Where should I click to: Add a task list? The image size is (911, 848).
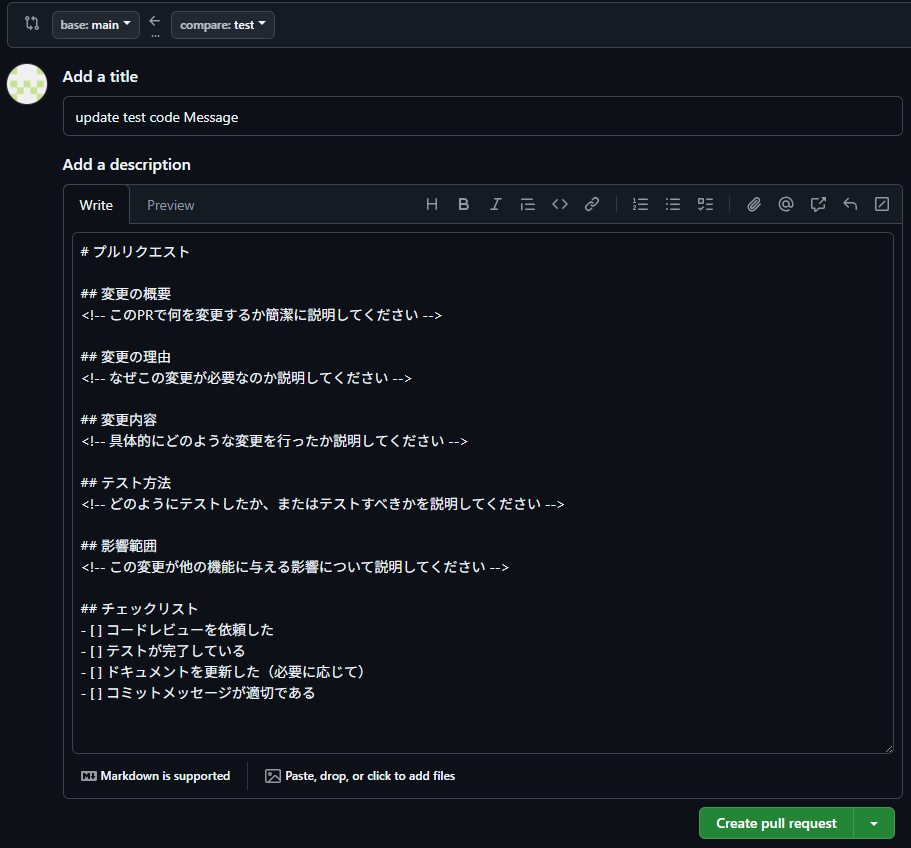[704, 204]
